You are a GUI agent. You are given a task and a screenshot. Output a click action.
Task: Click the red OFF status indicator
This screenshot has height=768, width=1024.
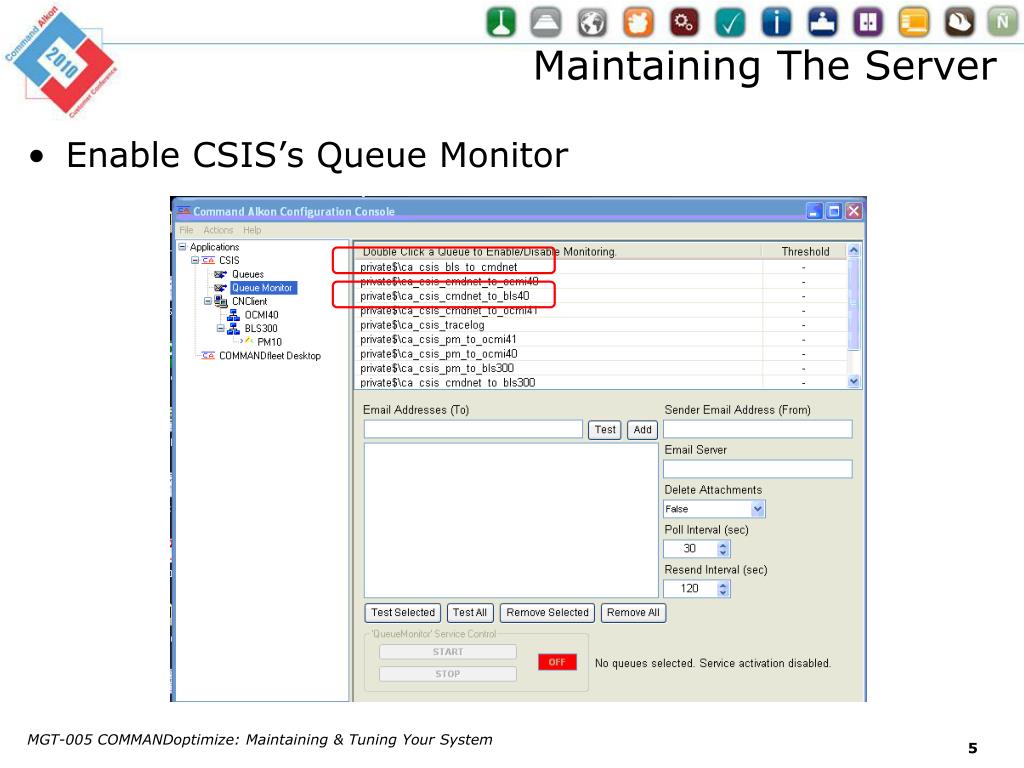coord(557,662)
